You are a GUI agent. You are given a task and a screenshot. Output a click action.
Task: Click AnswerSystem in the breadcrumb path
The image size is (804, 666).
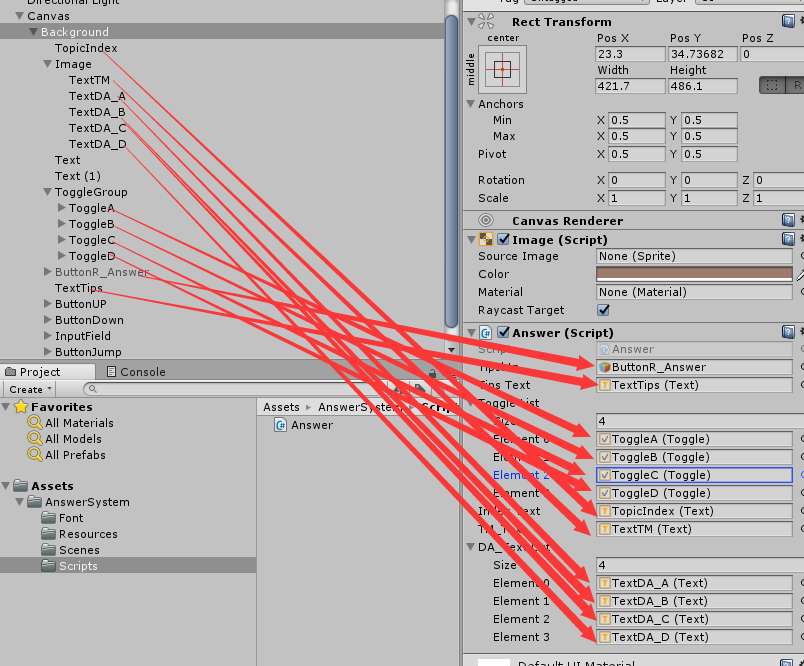click(359, 407)
